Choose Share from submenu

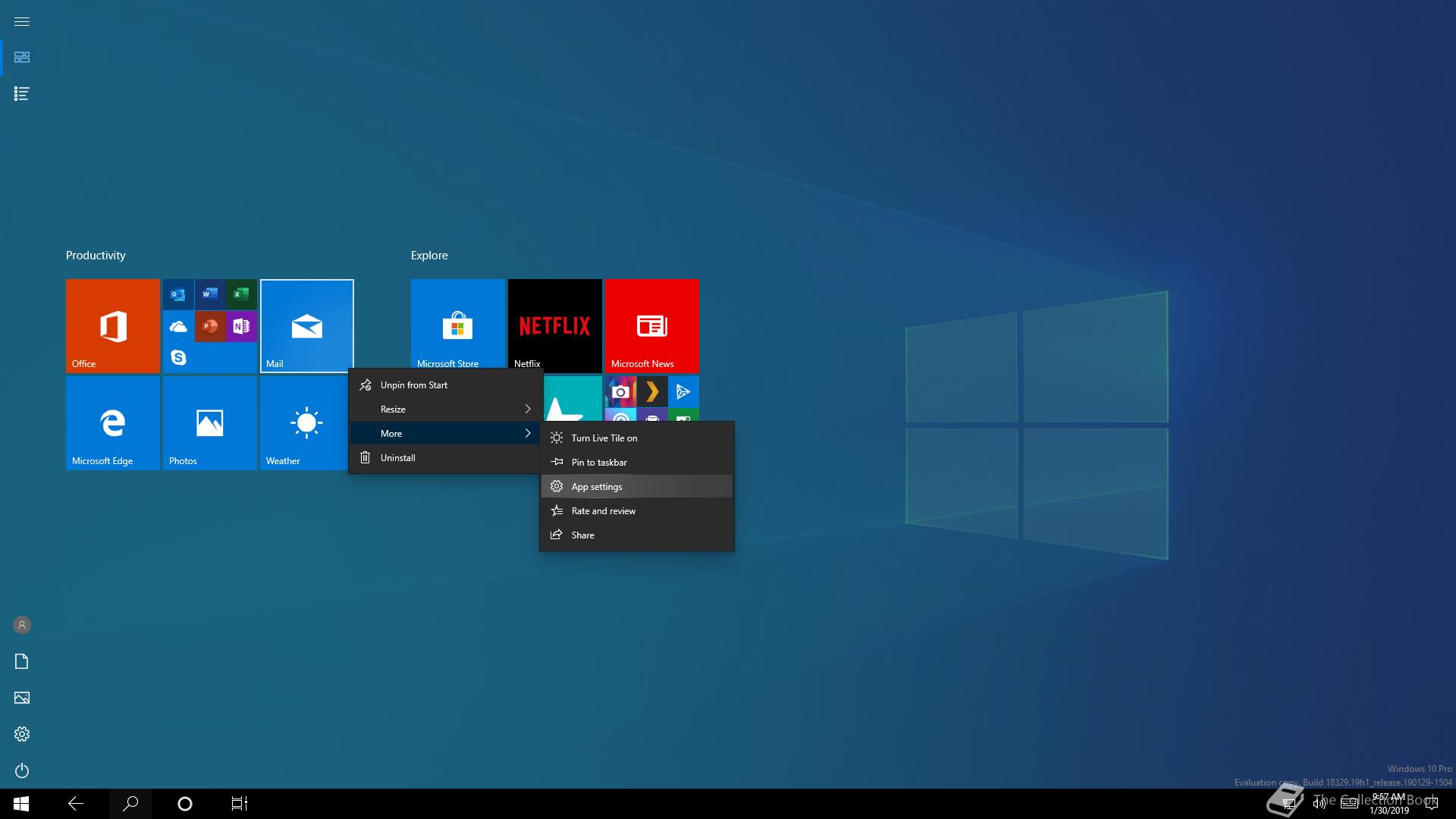637,535
